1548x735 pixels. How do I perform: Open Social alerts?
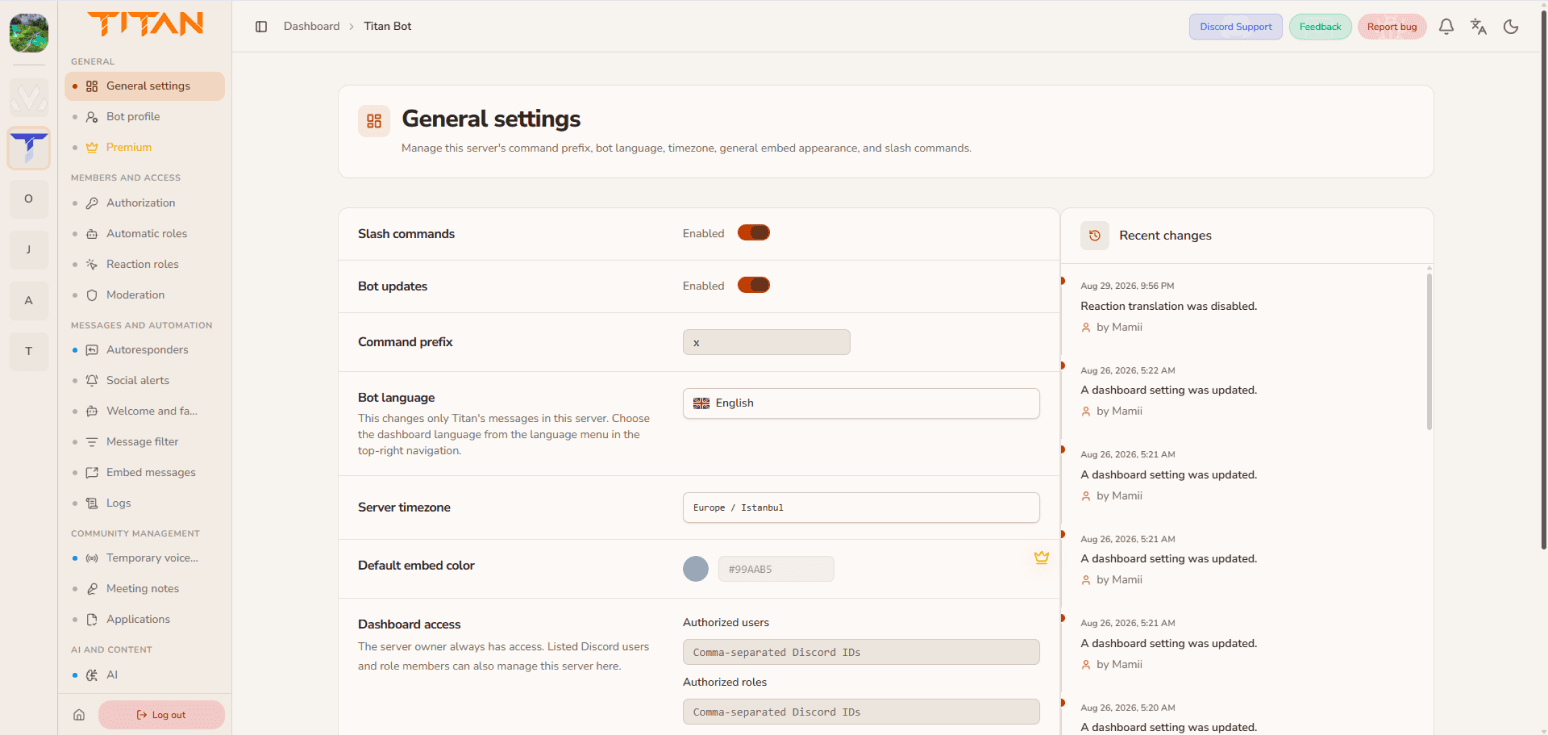[145, 380]
